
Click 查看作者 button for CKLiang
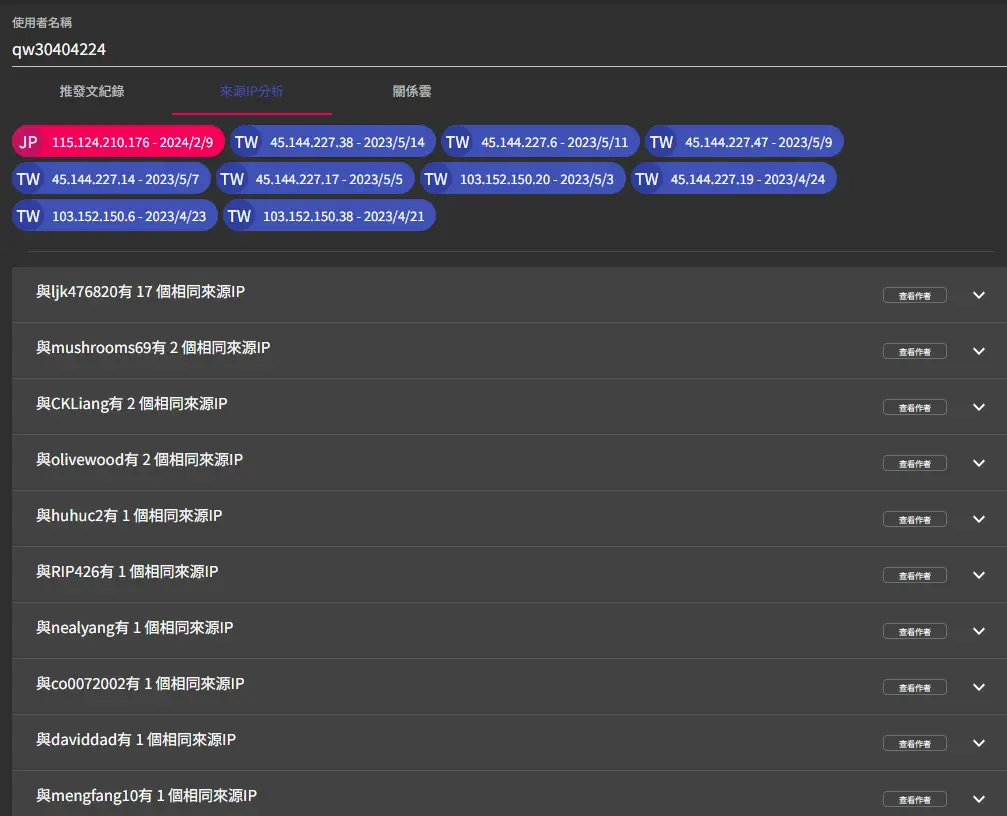914,407
